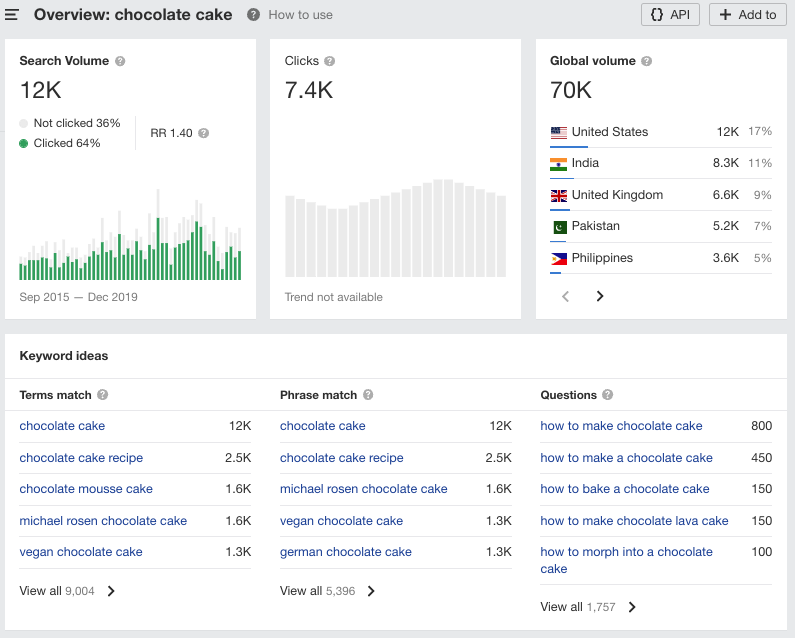This screenshot has height=638, width=795.
Task: Click the Phrase match help icon
Action: click(368, 395)
